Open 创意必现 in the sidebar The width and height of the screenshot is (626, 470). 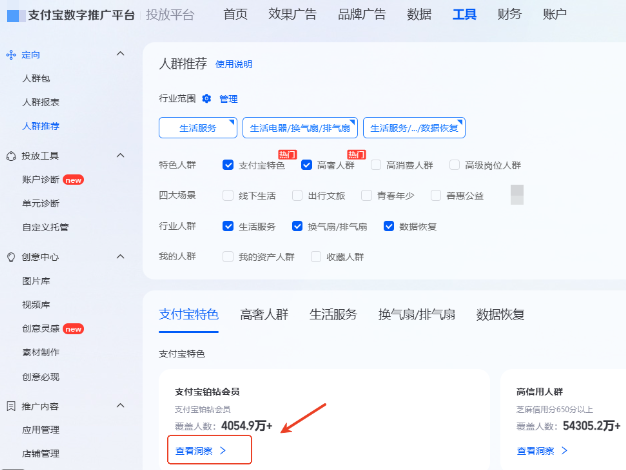pyautogui.click(x=41, y=377)
